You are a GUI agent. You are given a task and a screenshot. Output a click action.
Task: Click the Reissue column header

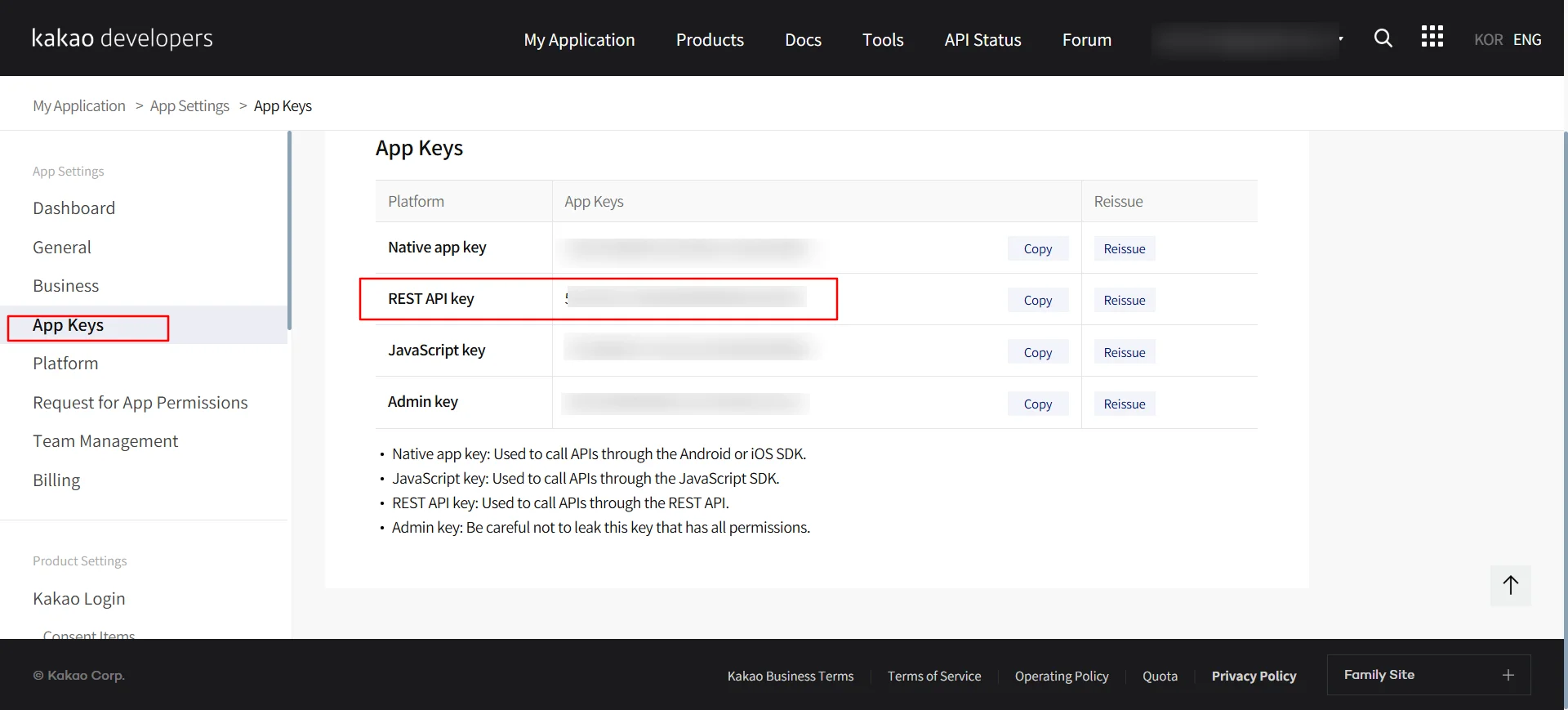1118,202
